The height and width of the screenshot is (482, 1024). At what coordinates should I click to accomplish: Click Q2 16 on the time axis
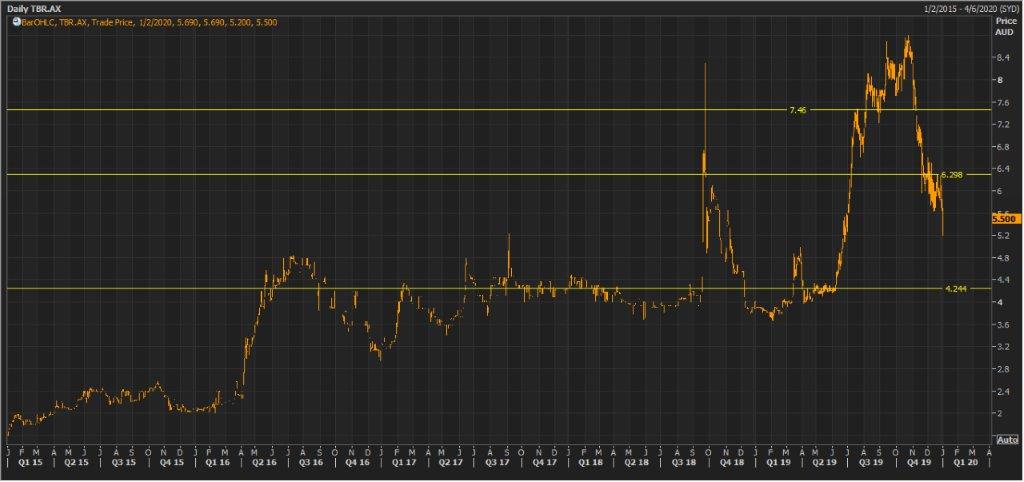point(264,464)
